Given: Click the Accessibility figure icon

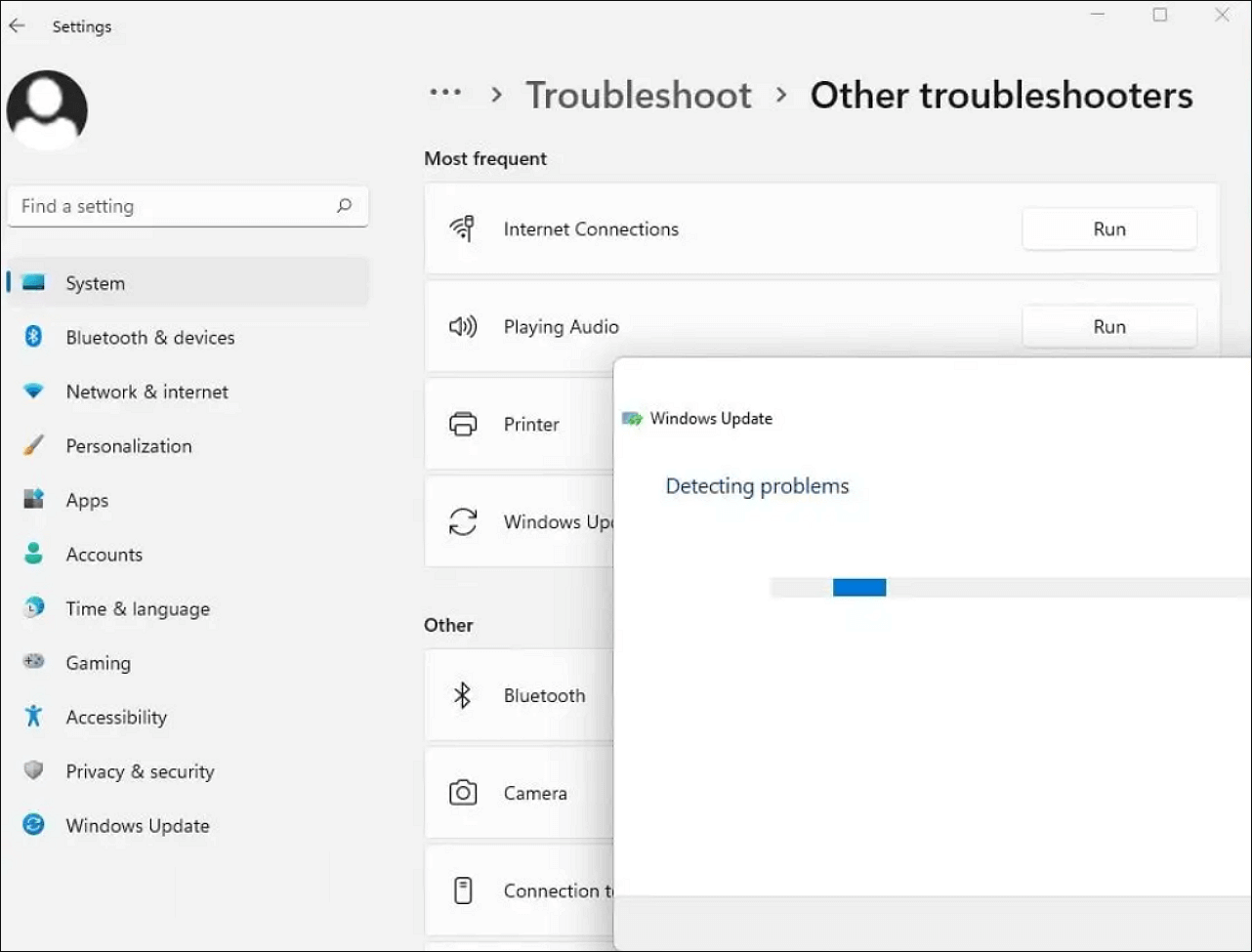Looking at the screenshot, I should pyautogui.click(x=33, y=717).
